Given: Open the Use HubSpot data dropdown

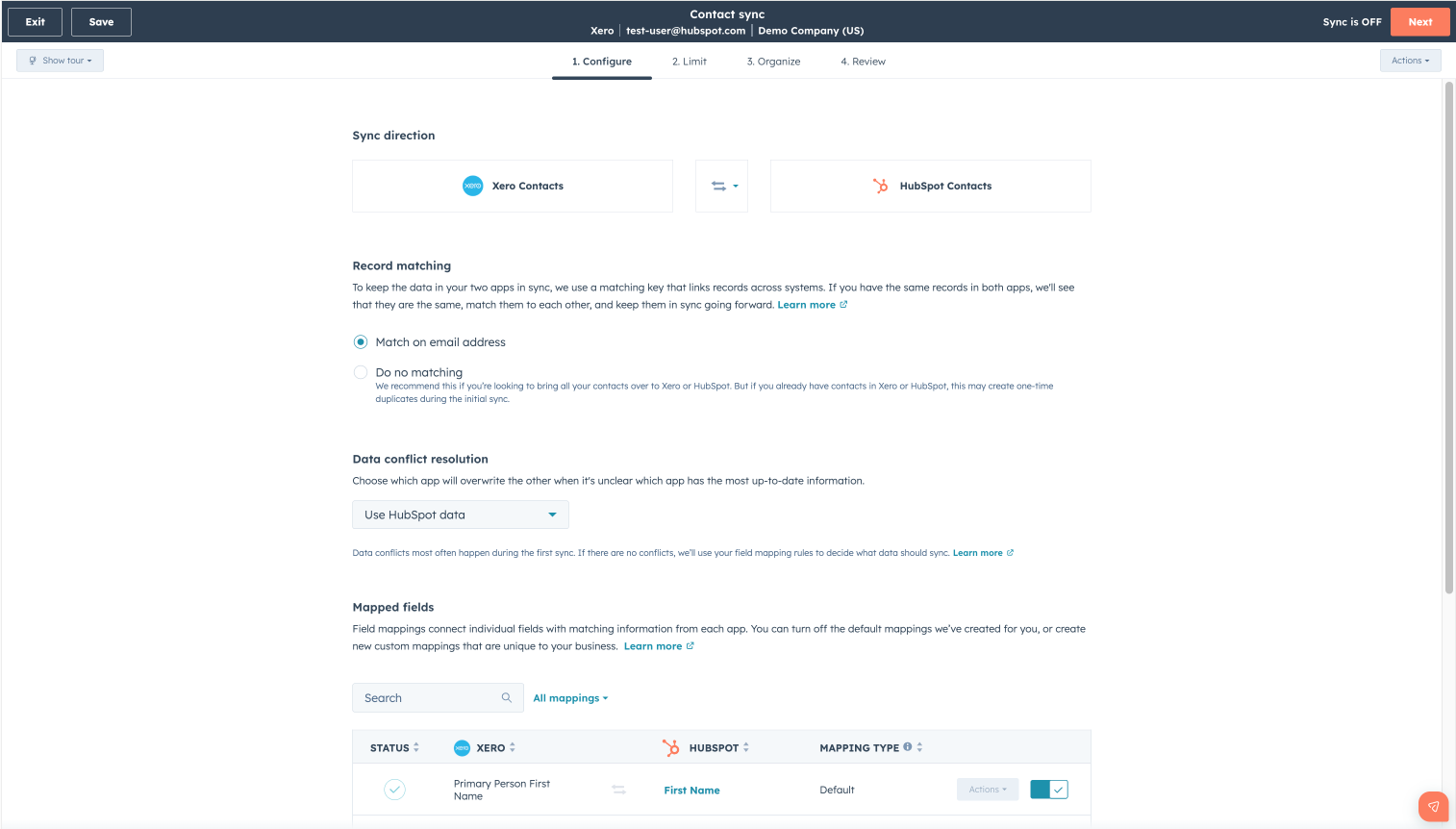Looking at the screenshot, I should [460, 515].
